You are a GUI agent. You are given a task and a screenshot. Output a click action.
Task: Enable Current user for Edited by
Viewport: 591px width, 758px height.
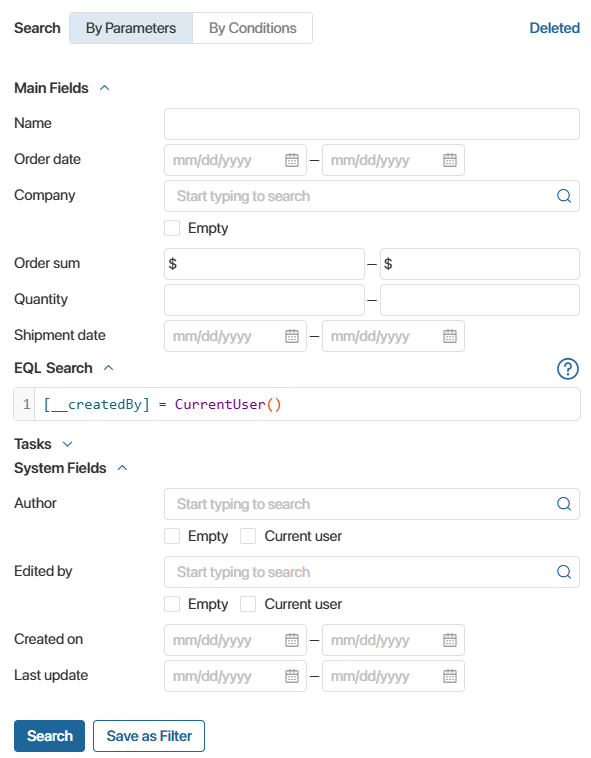[x=248, y=604]
